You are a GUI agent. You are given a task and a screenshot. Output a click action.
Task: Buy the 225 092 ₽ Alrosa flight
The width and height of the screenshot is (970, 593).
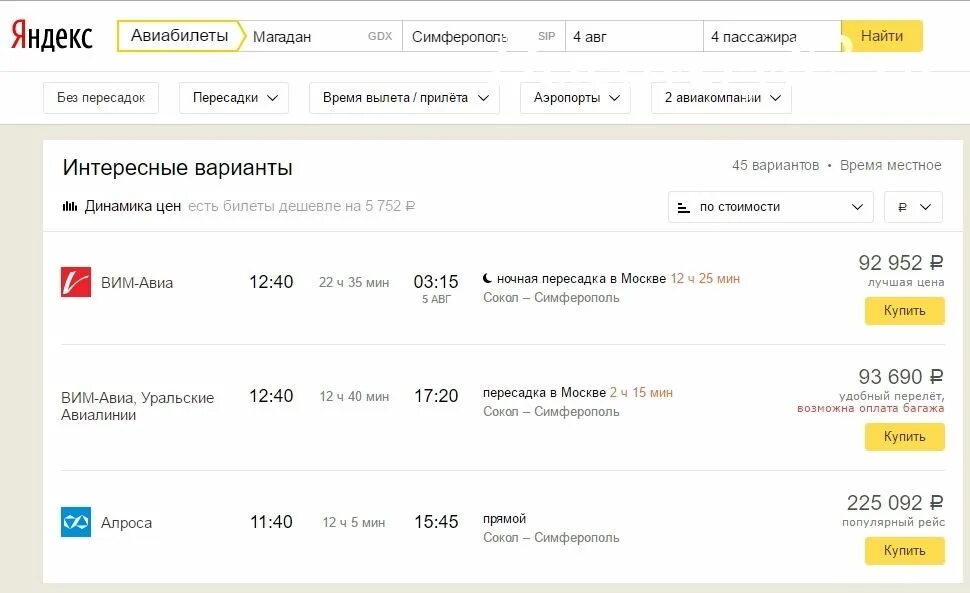click(x=904, y=550)
